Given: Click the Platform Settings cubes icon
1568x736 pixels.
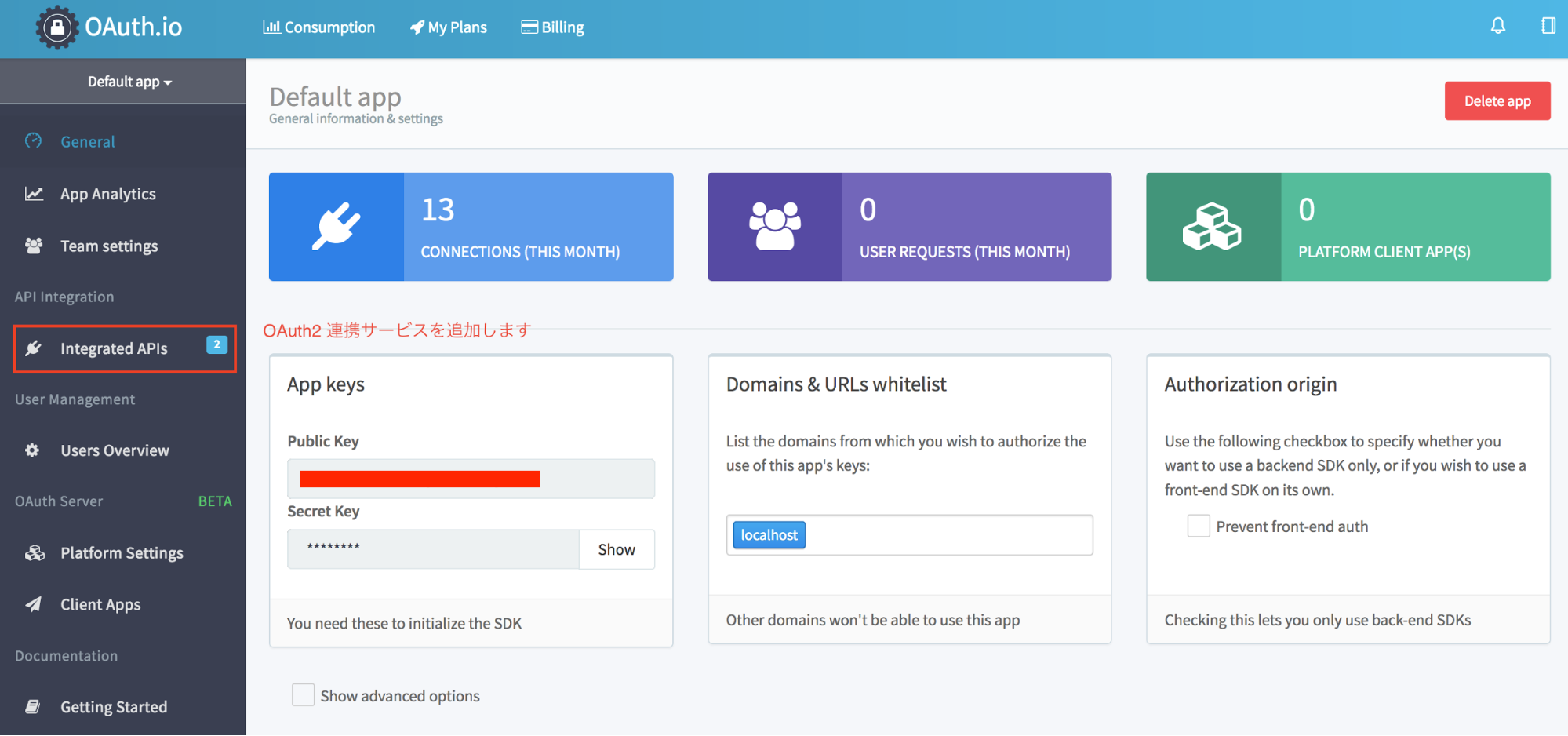Looking at the screenshot, I should 35,553.
